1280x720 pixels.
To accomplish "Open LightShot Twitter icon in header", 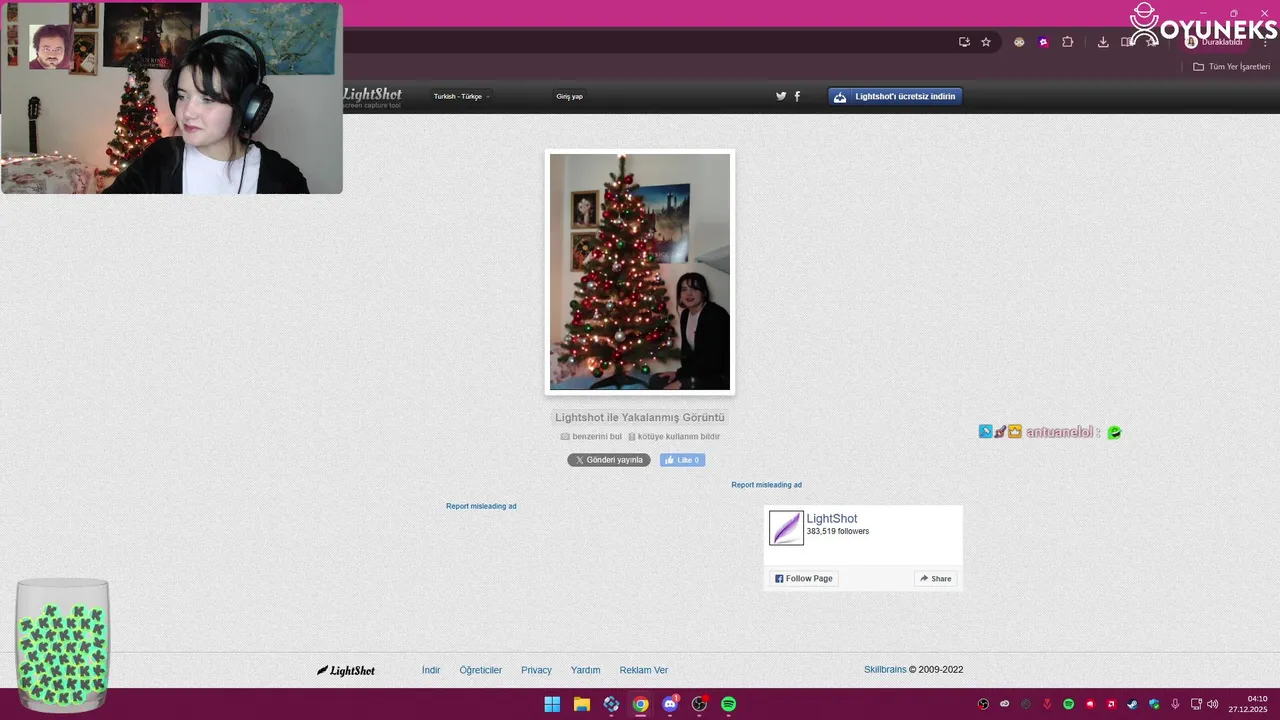I will (x=781, y=96).
